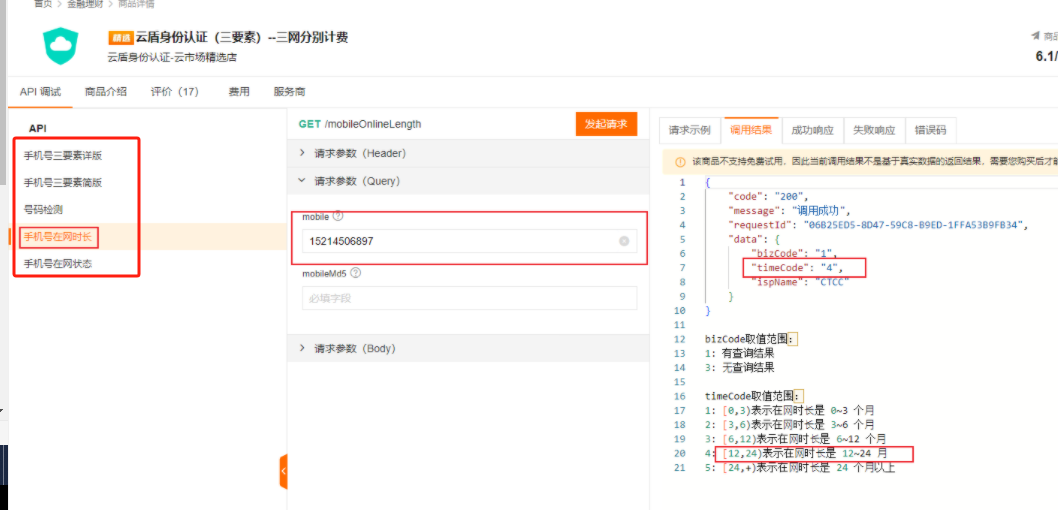Click the green cloud shield product logo

tap(61, 45)
